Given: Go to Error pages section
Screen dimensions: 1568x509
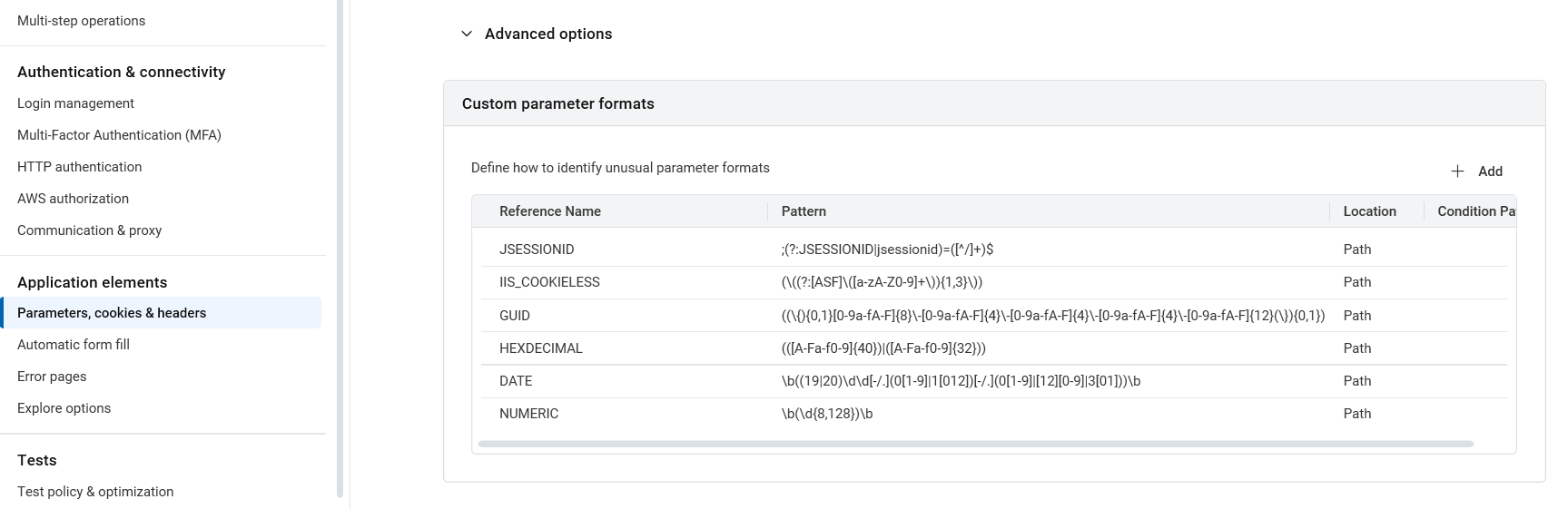Looking at the screenshot, I should point(52,377).
